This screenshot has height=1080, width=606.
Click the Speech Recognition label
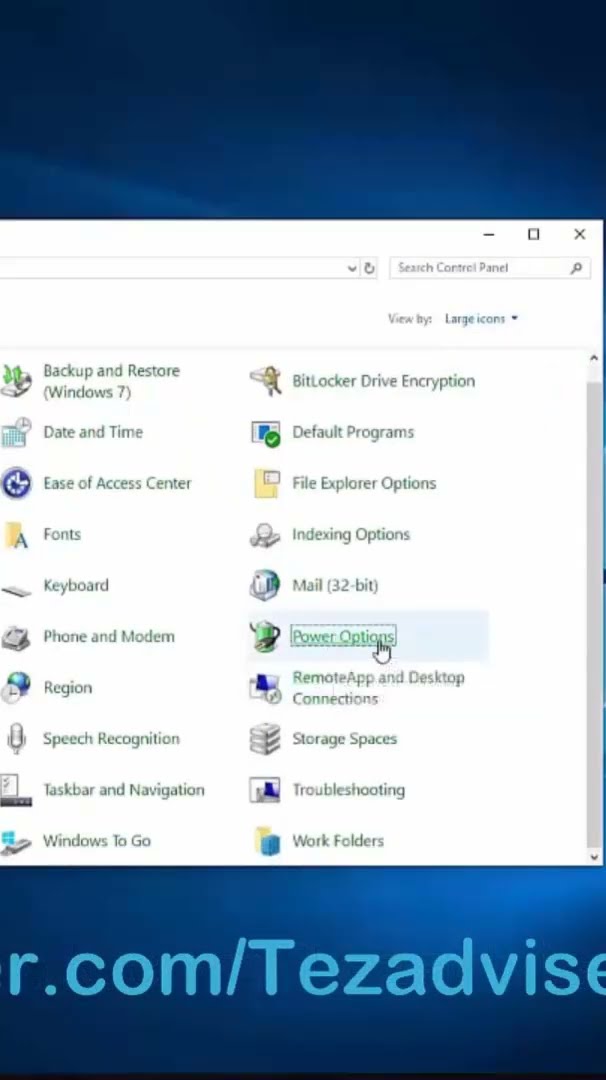111,738
